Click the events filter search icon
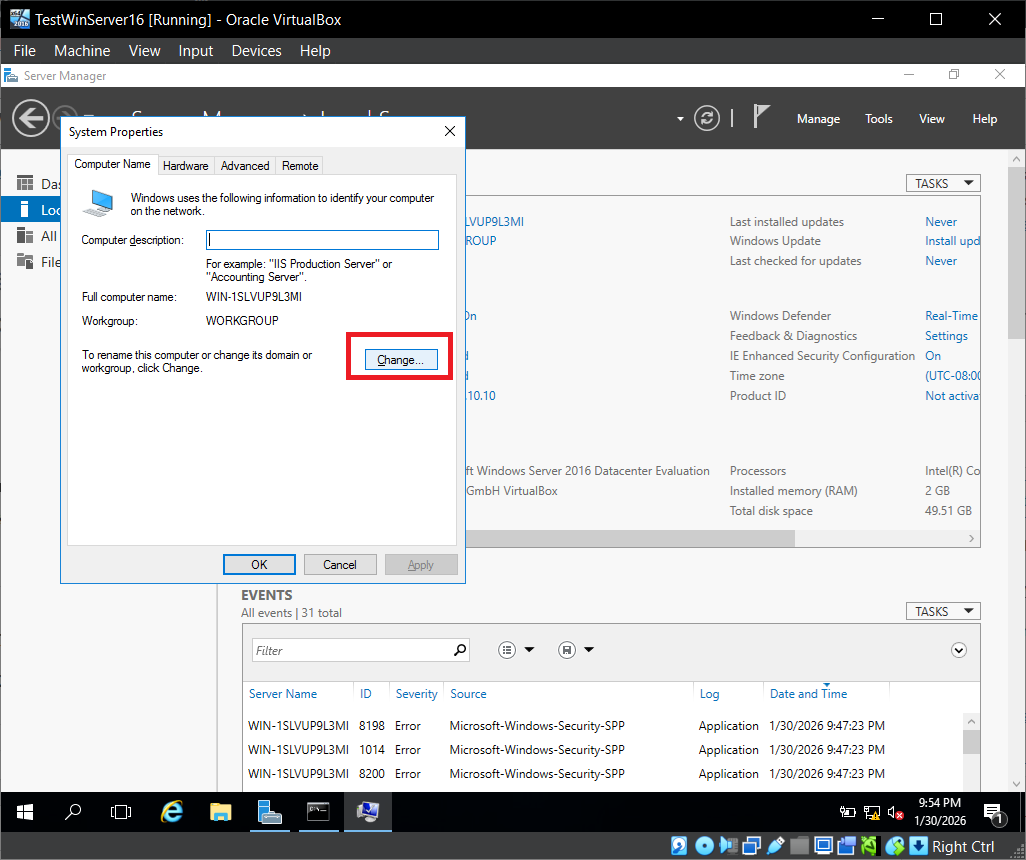This screenshot has width=1026, height=860. (460, 650)
